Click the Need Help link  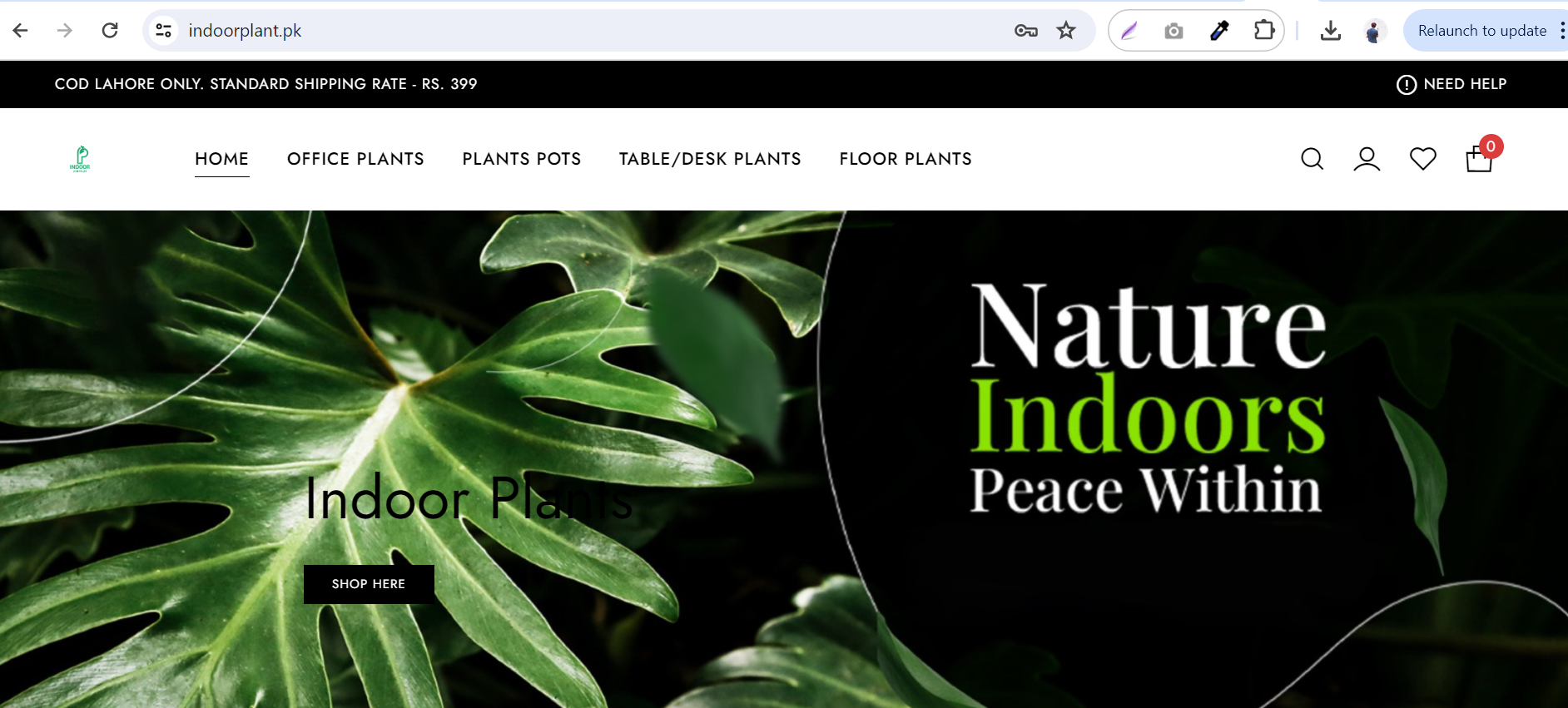(x=1451, y=84)
